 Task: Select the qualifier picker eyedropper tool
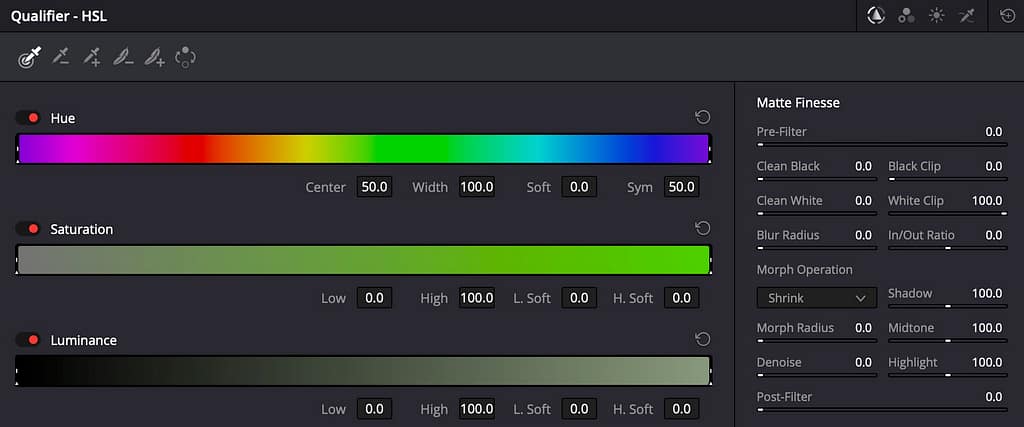pos(29,57)
